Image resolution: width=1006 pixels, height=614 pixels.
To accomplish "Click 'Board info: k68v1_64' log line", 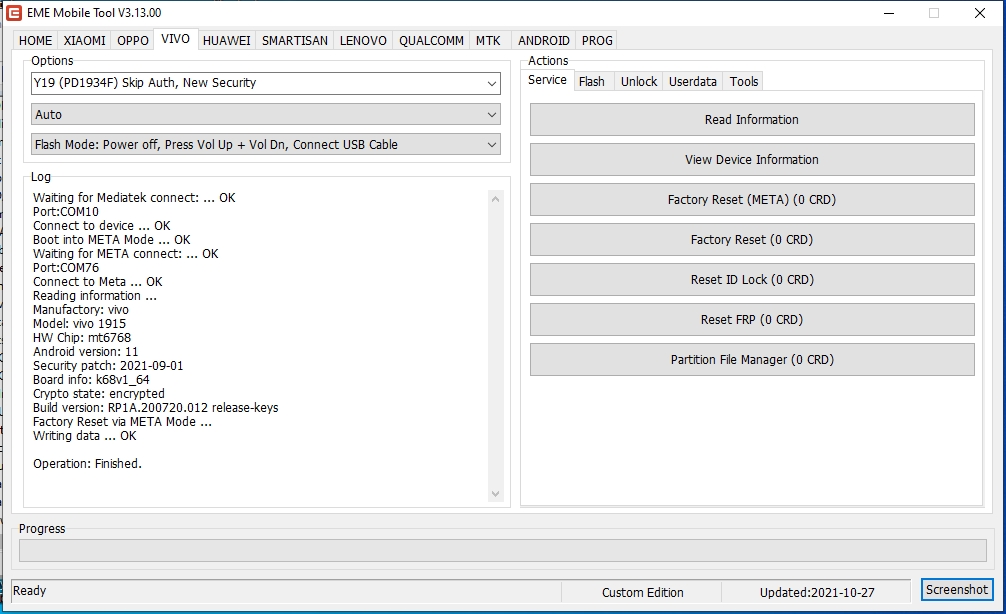I will (x=91, y=380).
